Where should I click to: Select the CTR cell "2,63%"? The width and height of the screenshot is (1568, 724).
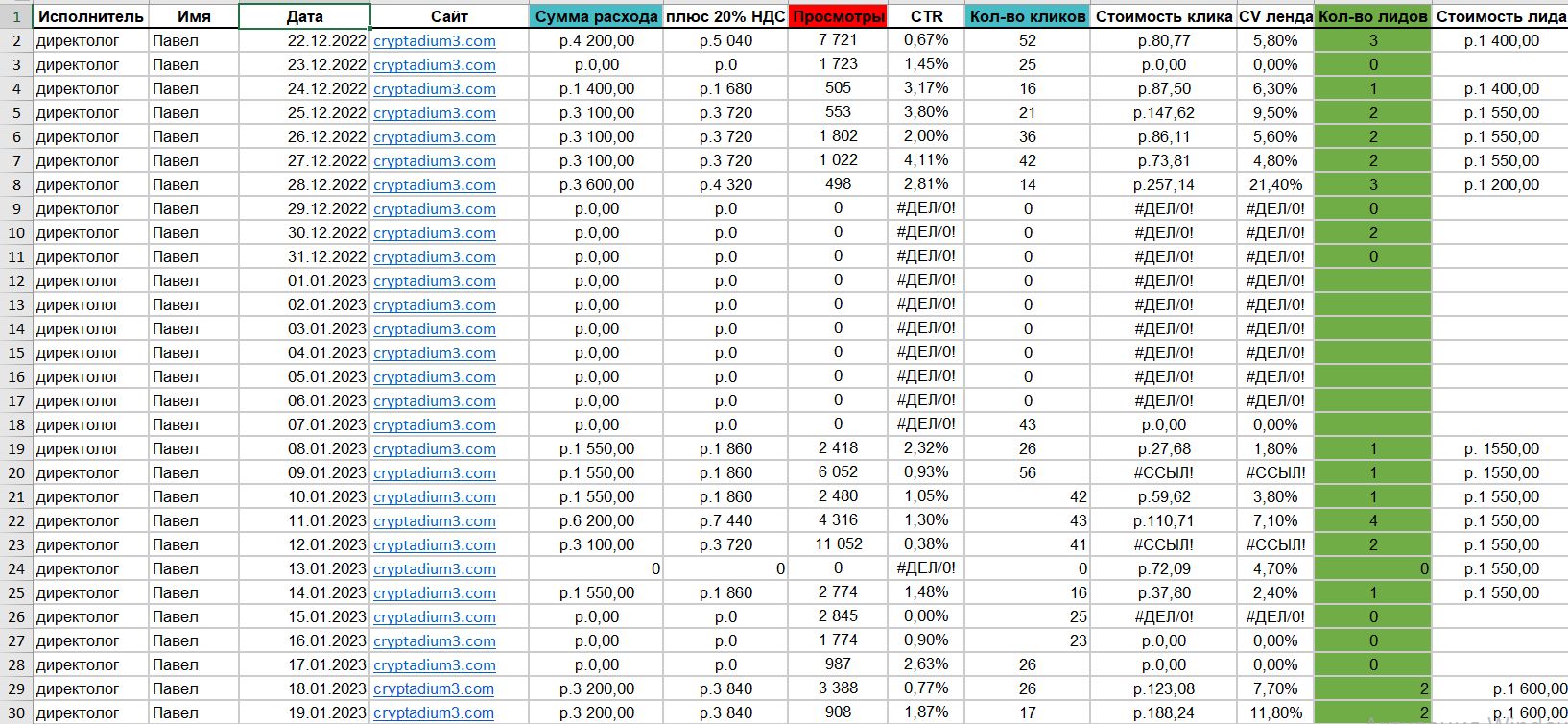(927, 664)
